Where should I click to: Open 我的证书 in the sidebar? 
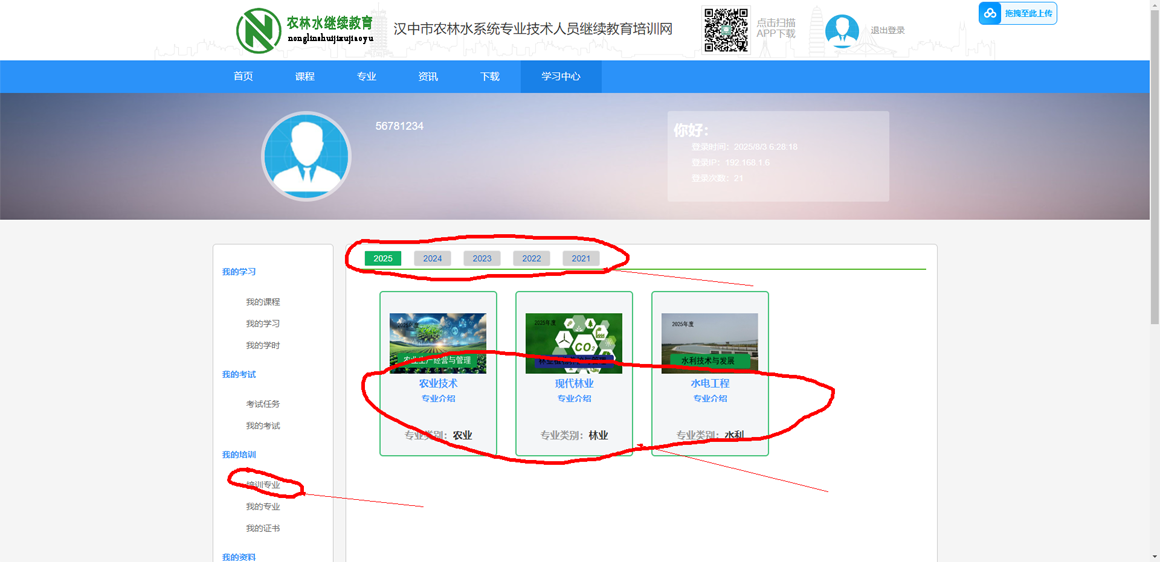pyautogui.click(x=263, y=528)
